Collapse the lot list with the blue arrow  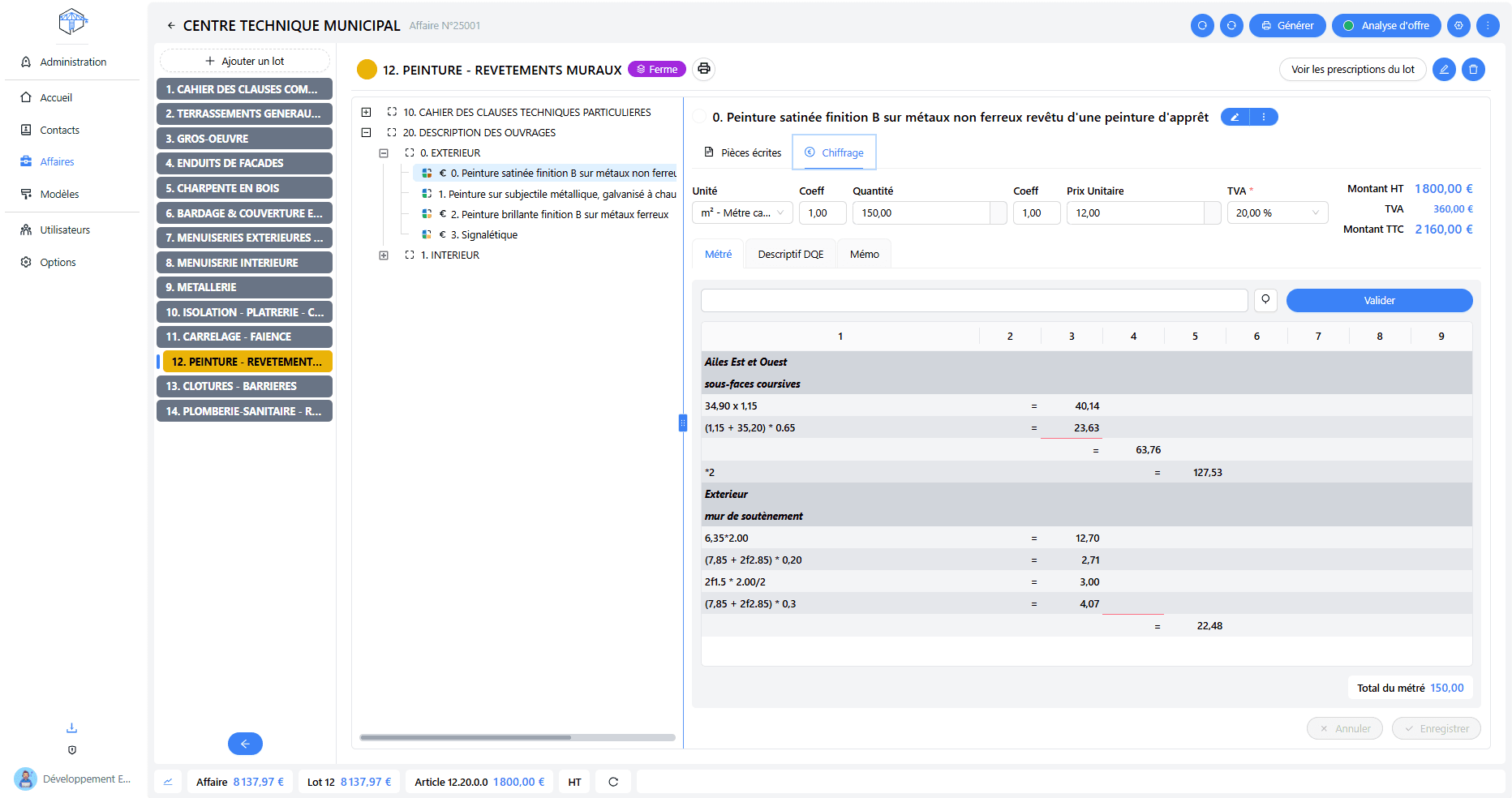click(x=245, y=744)
